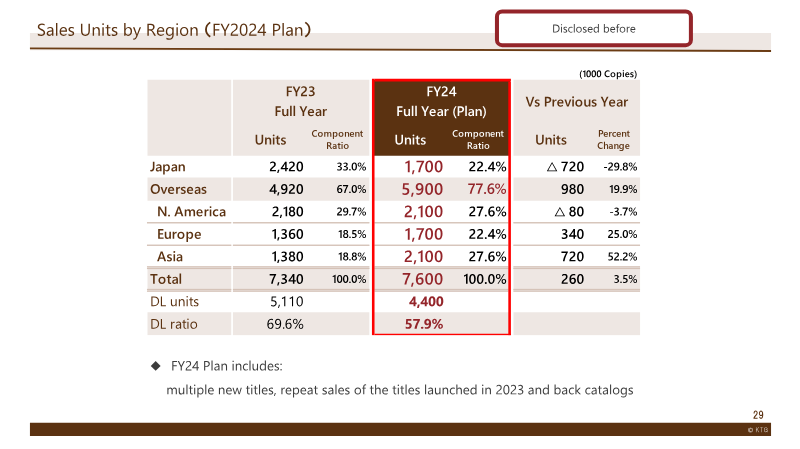800x449 pixels.
Task: Click the FY23 Full Year header
Action: coord(301,102)
